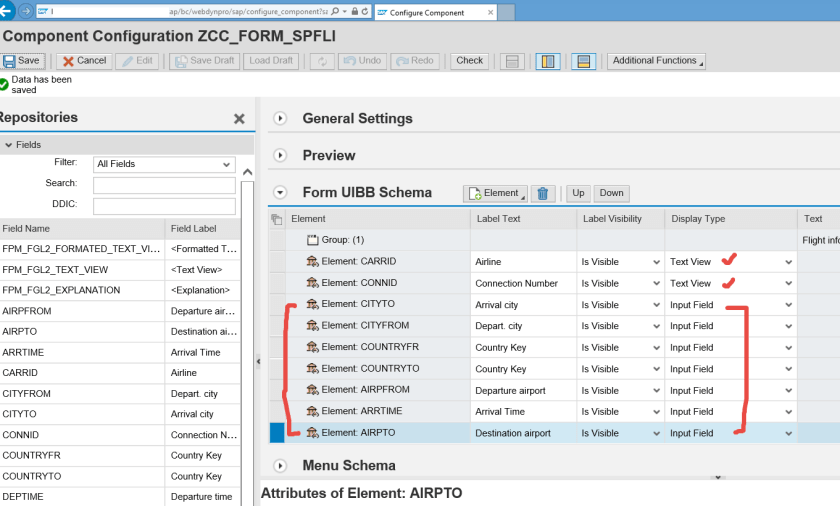
Task: Switch to the Configure Component browser tab
Action: (x=435, y=13)
